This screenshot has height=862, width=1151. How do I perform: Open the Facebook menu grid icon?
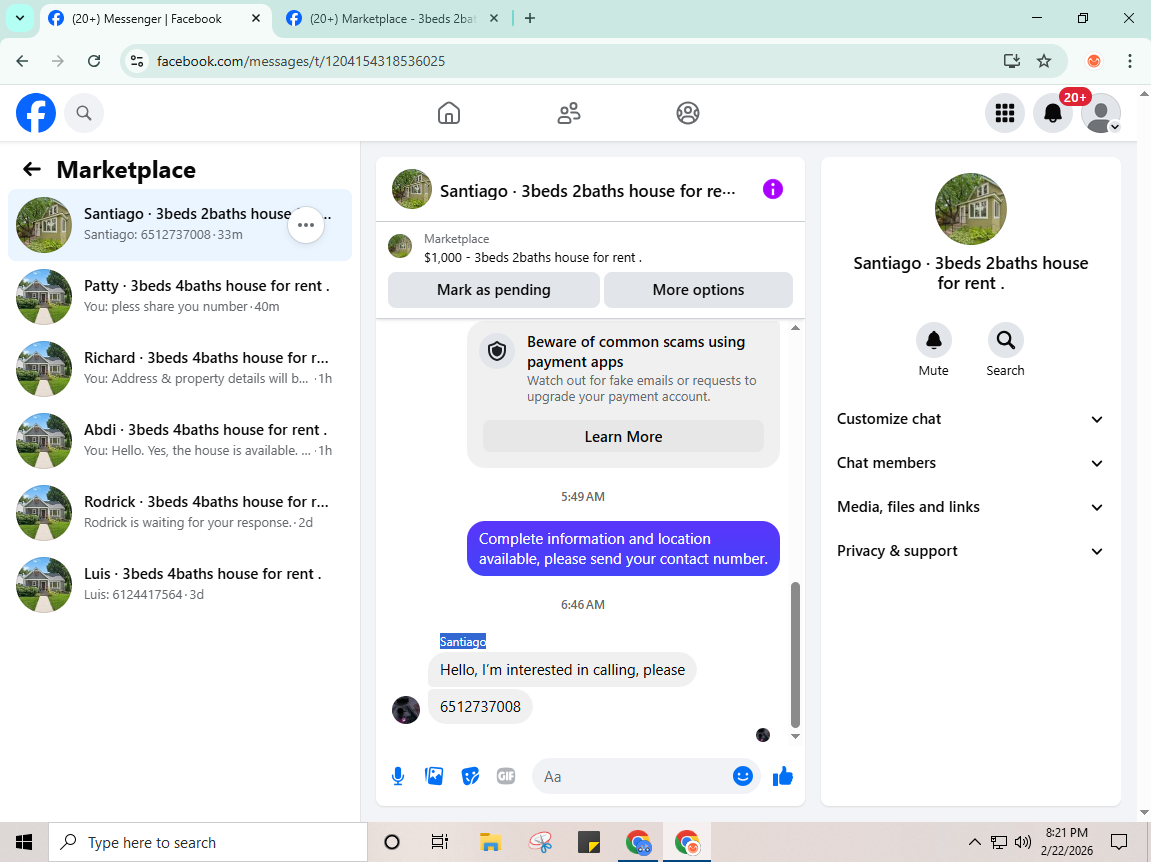1004,113
